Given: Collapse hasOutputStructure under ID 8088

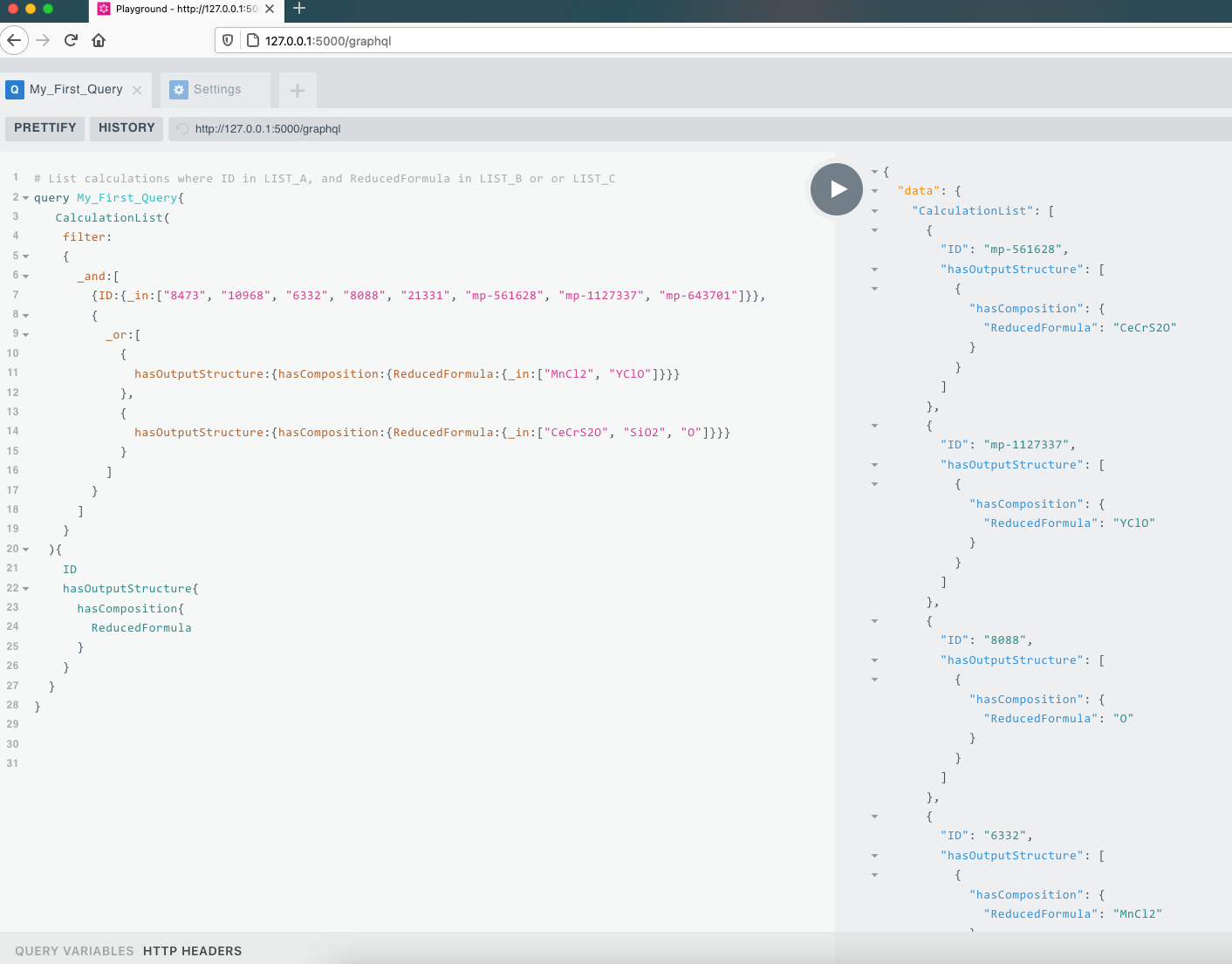Looking at the screenshot, I should tap(874, 660).
